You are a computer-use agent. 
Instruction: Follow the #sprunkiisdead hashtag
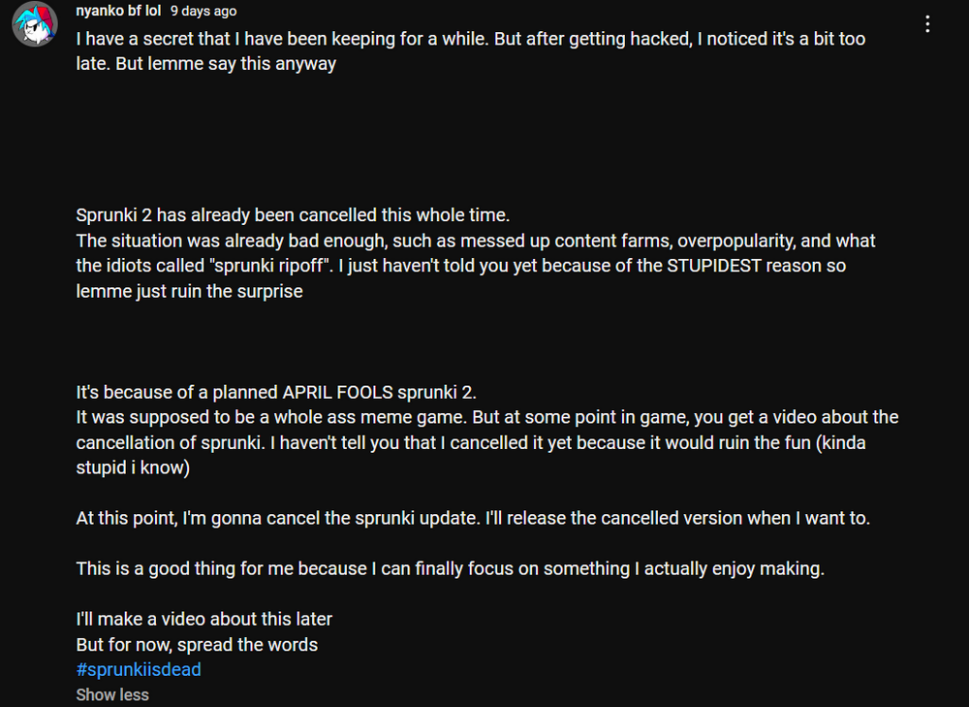138,669
